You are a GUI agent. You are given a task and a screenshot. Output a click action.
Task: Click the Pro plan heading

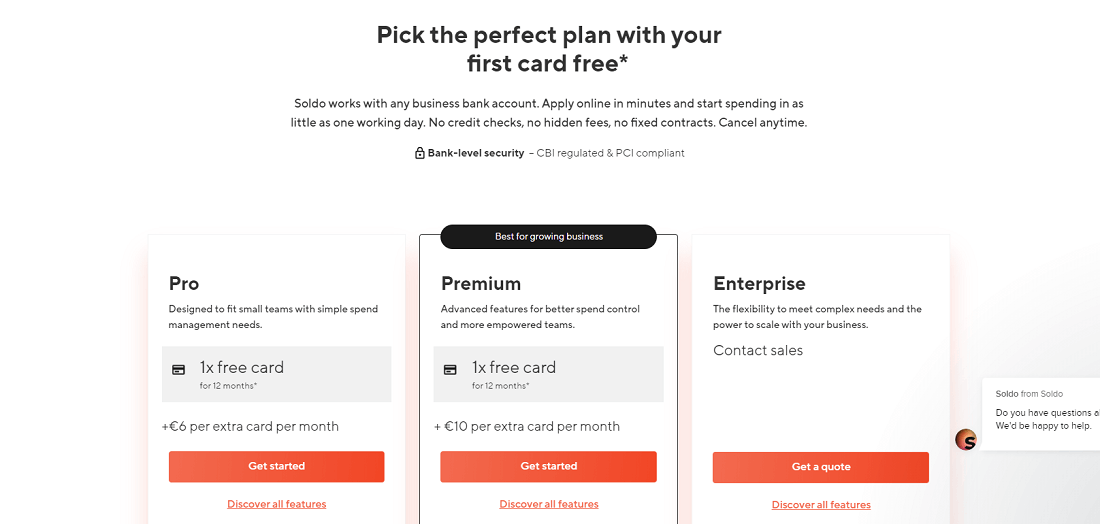tap(184, 283)
